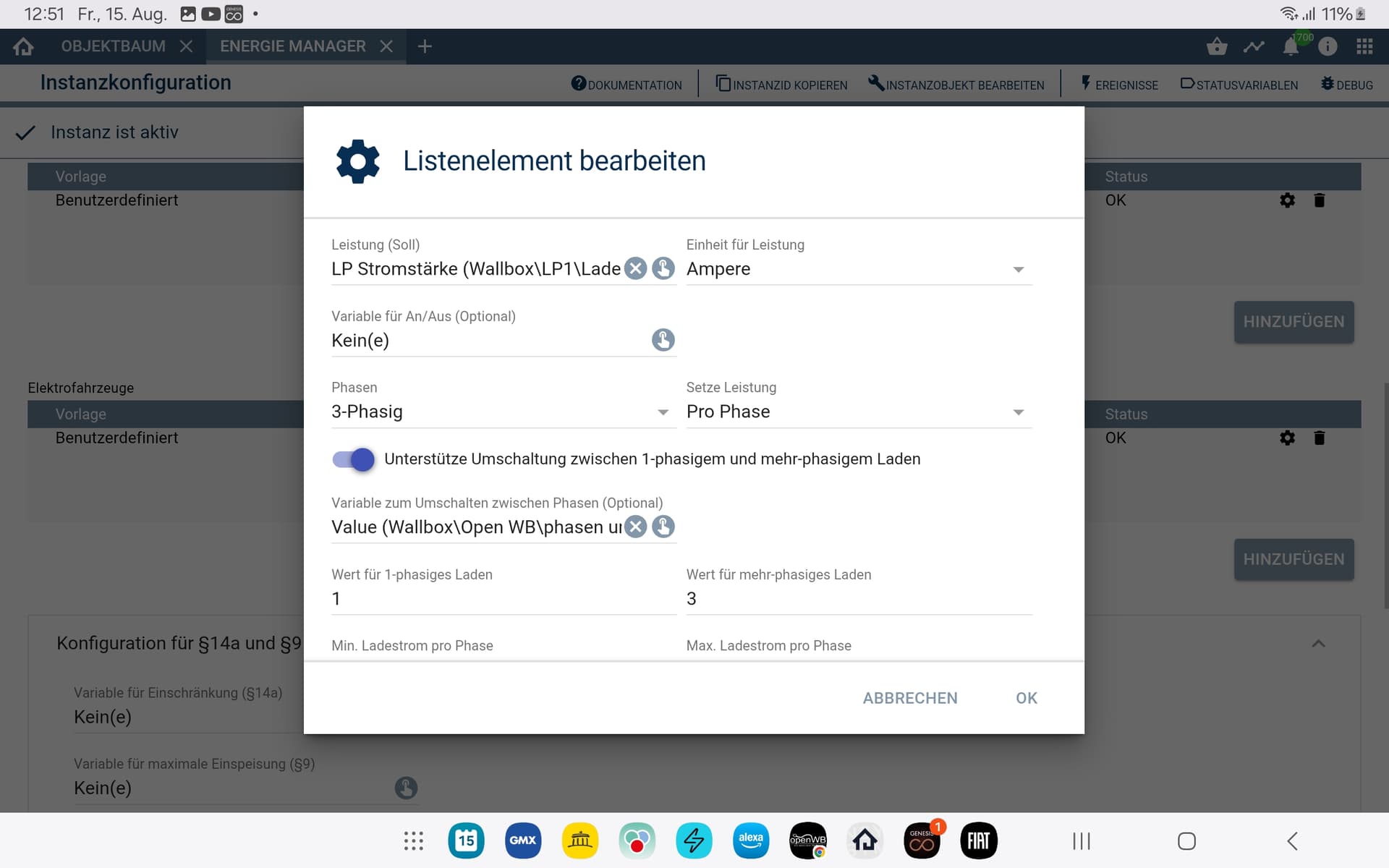Open notifications bell icon
The height and width of the screenshot is (868, 1389).
point(1290,47)
